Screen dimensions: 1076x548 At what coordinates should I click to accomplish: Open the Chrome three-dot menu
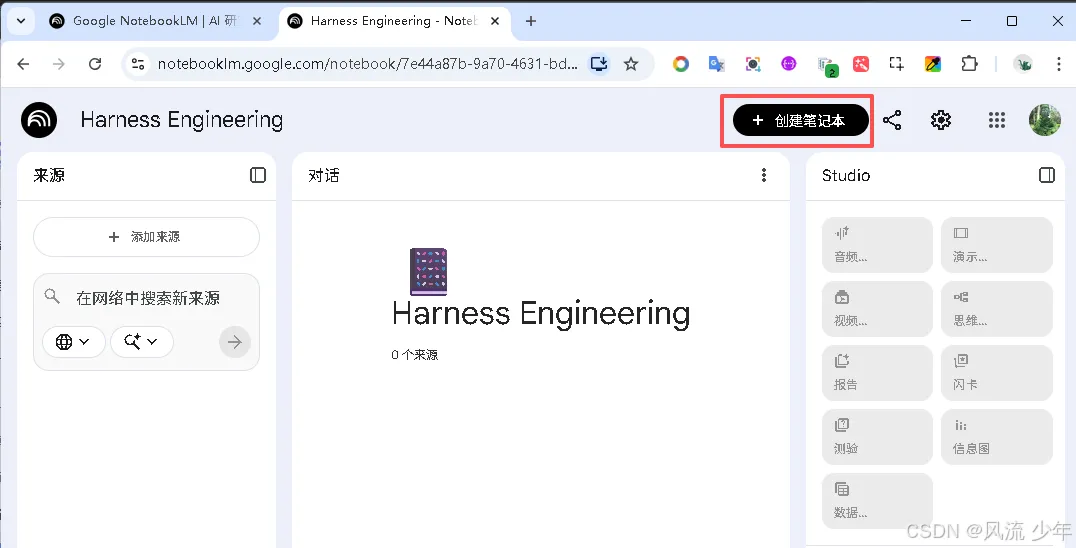[x=1059, y=64]
